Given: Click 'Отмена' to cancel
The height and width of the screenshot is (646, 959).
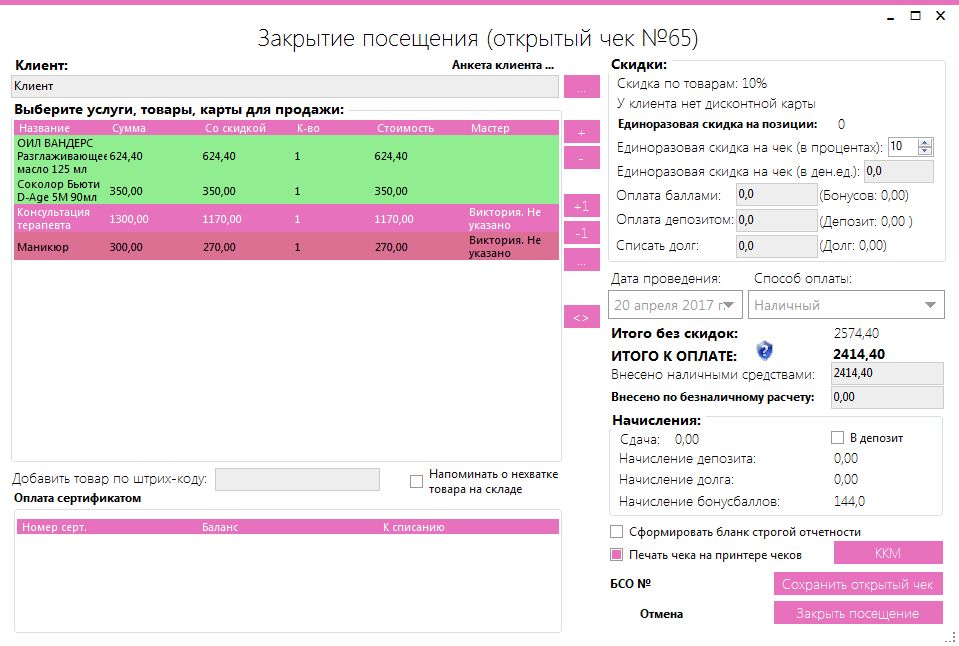Looking at the screenshot, I should [x=661, y=614].
